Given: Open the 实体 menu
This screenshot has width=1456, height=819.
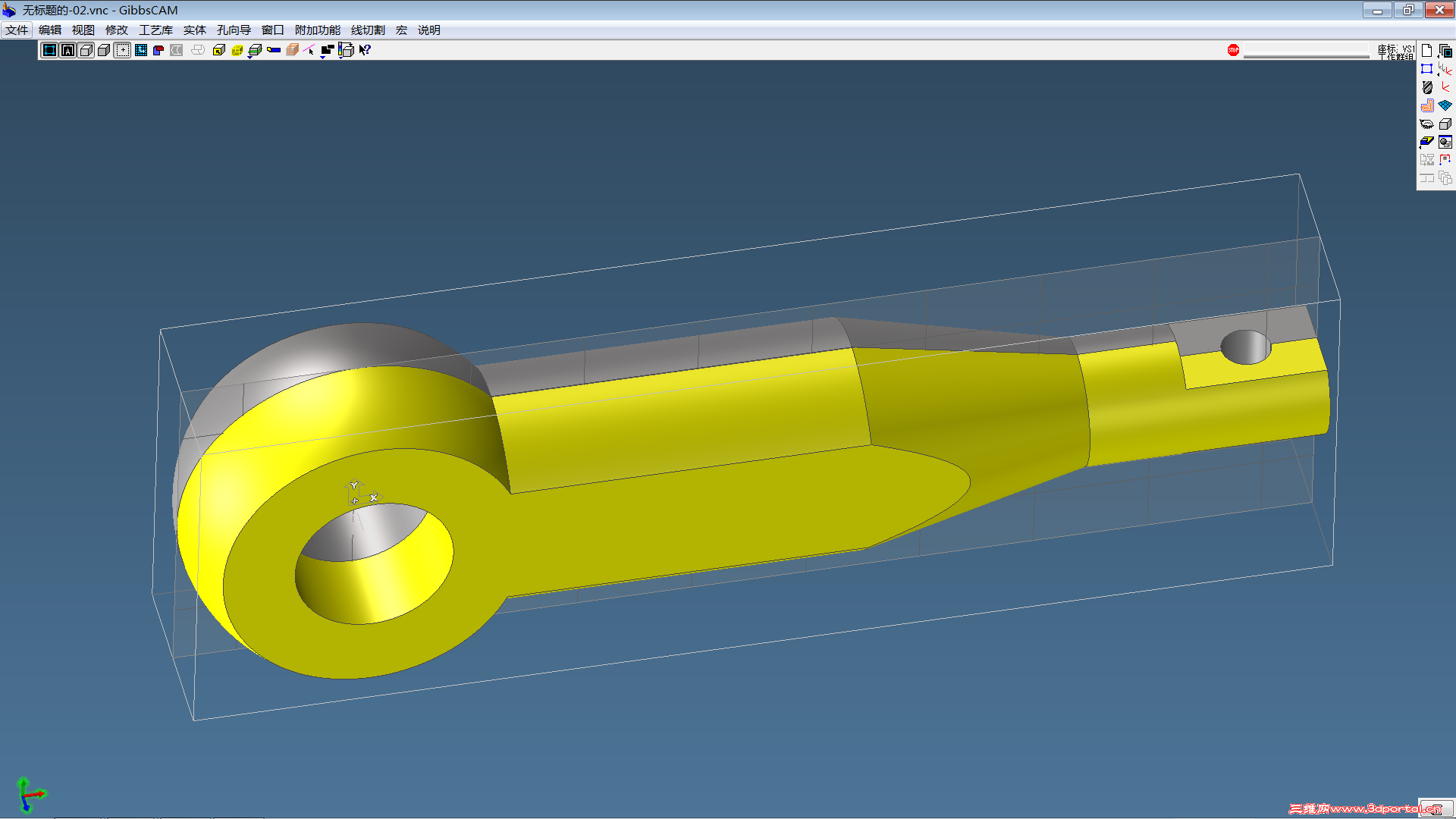Looking at the screenshot, I should click(195, 30).
